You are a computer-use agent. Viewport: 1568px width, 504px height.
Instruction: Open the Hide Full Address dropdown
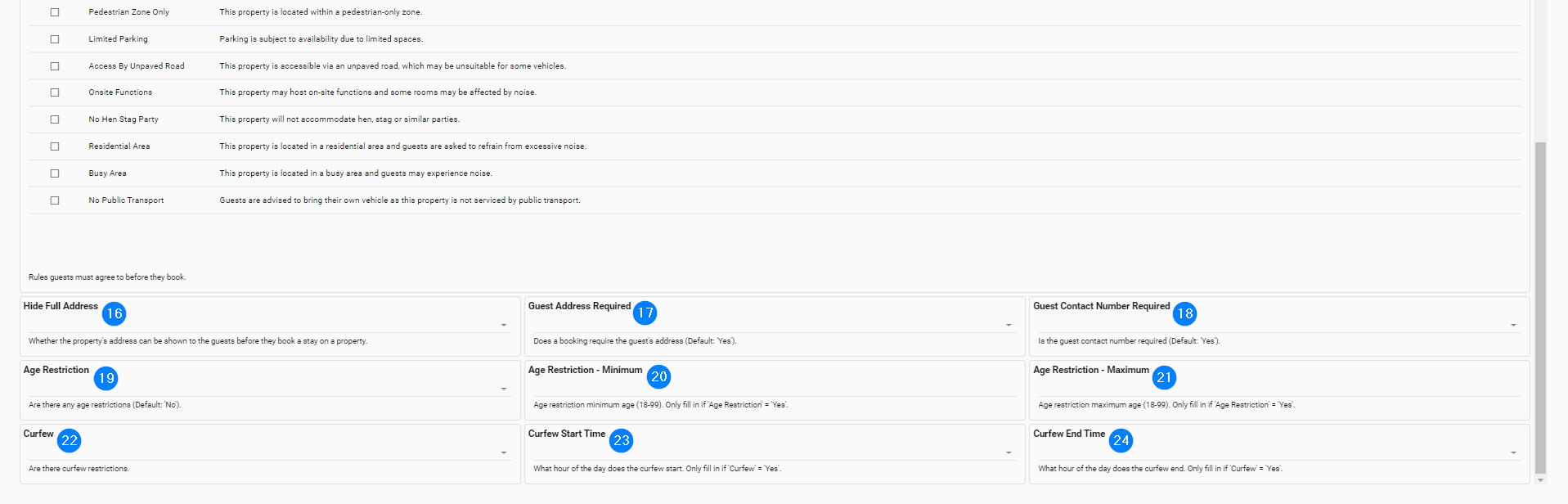pyautogui.click(x=504, y=325)
